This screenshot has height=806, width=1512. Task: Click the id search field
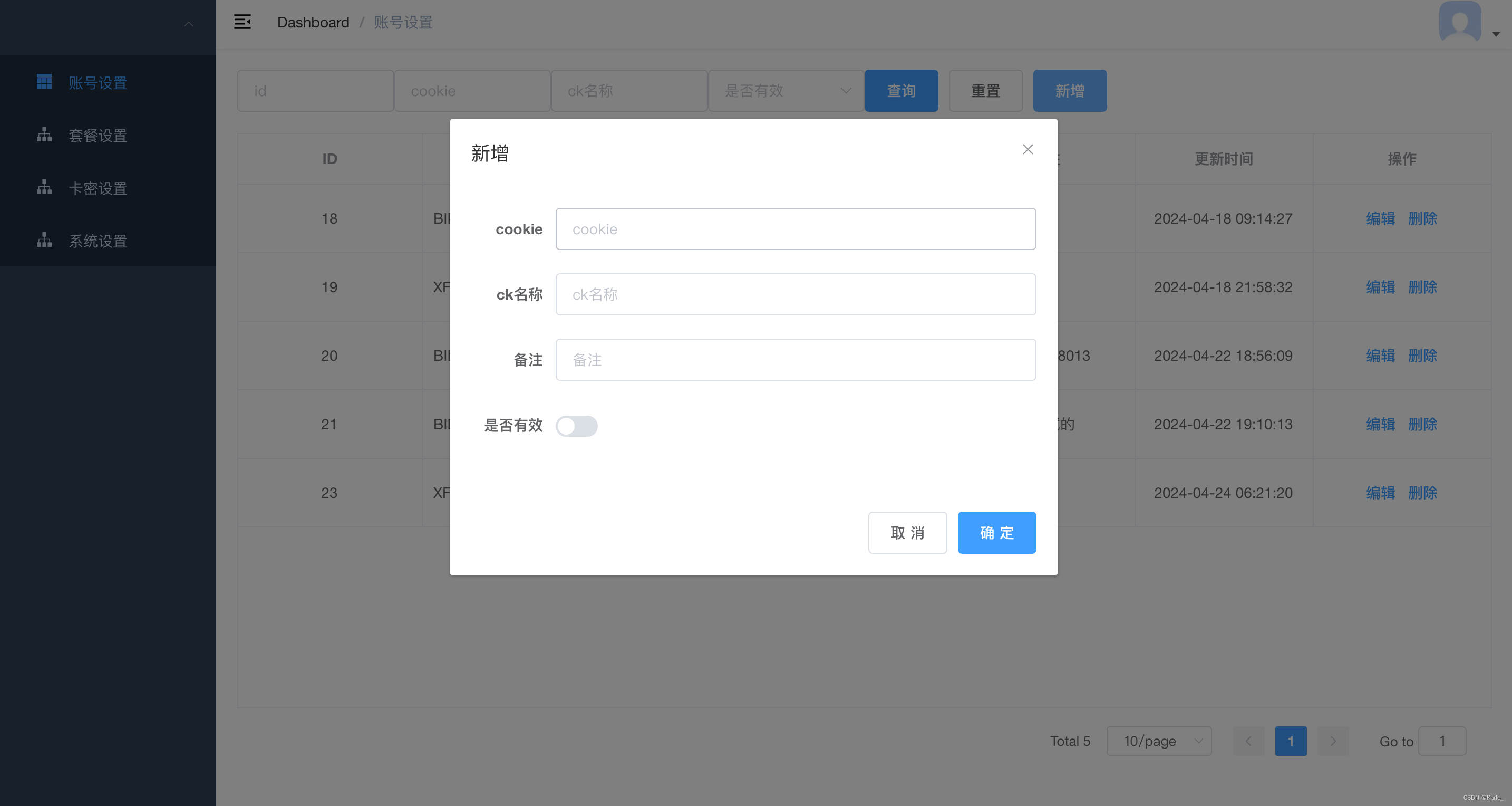tap(315, 91)
